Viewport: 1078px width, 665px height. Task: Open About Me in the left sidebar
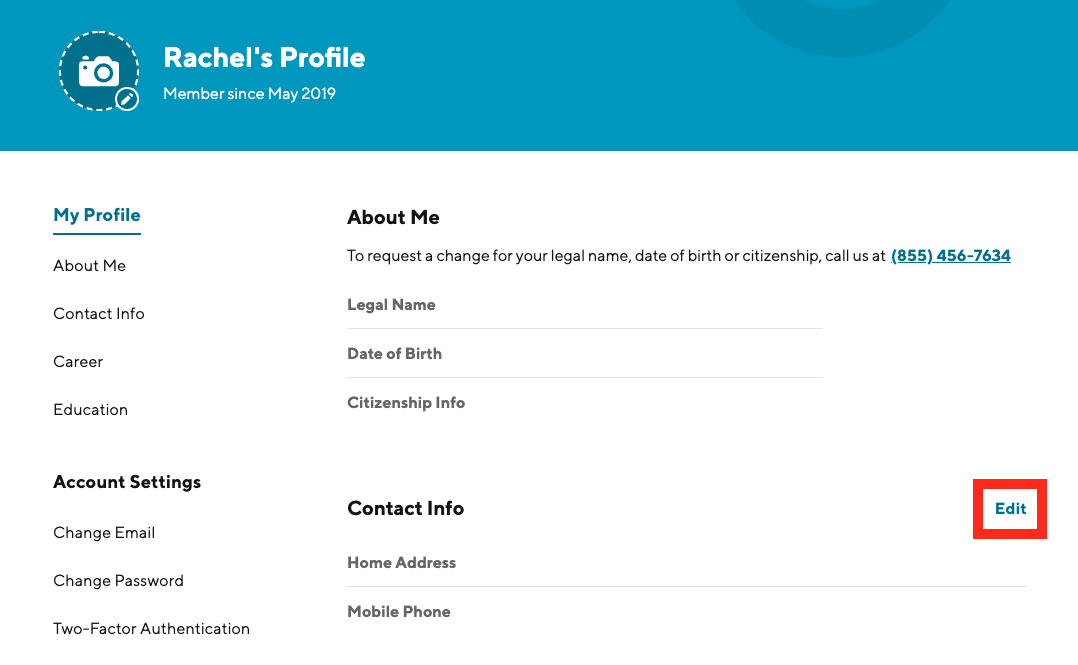pos(90,266)
